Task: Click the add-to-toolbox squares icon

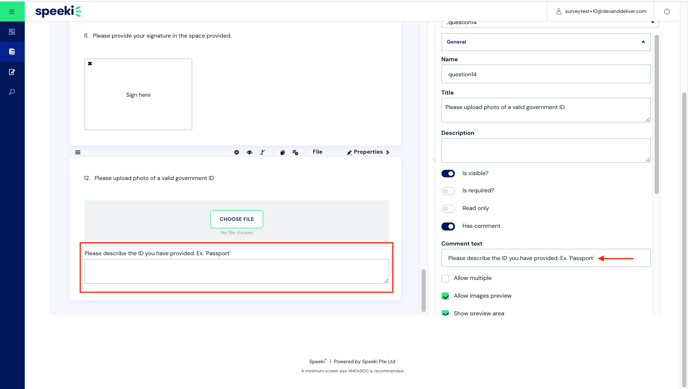Action: [x=295, y=152]
